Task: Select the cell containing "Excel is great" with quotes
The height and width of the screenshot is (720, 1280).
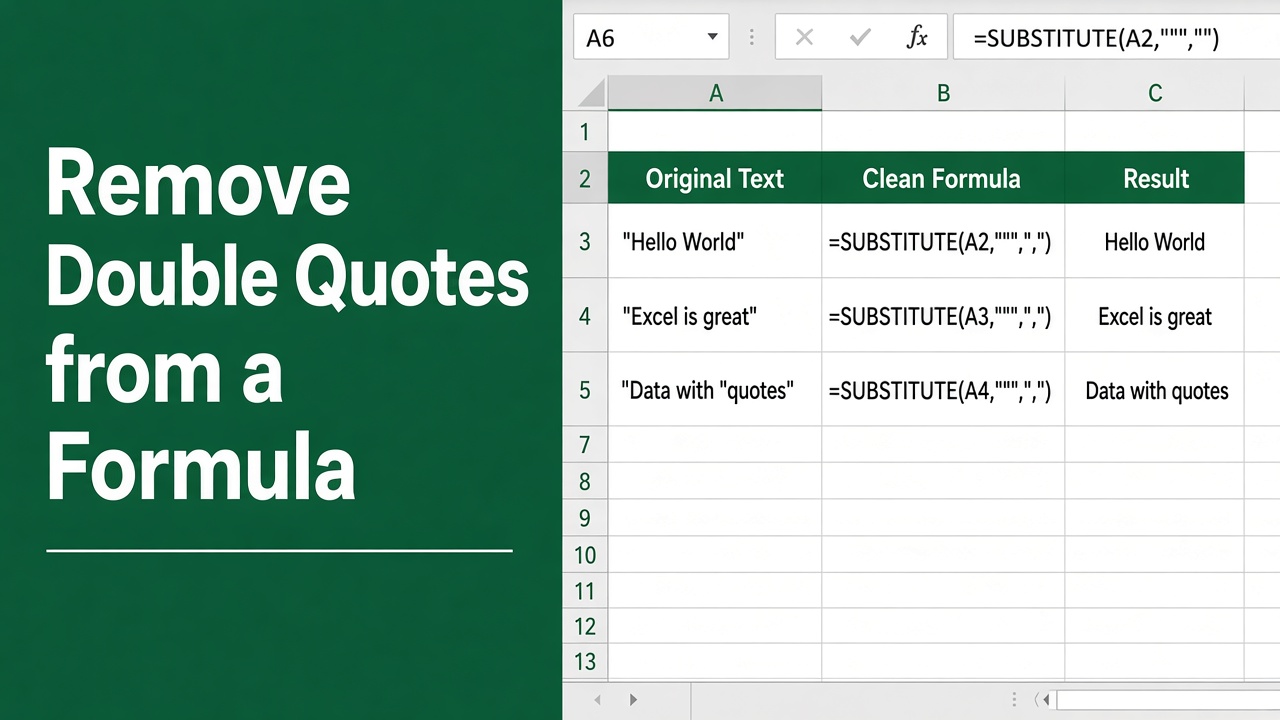Action: [715, 316]
